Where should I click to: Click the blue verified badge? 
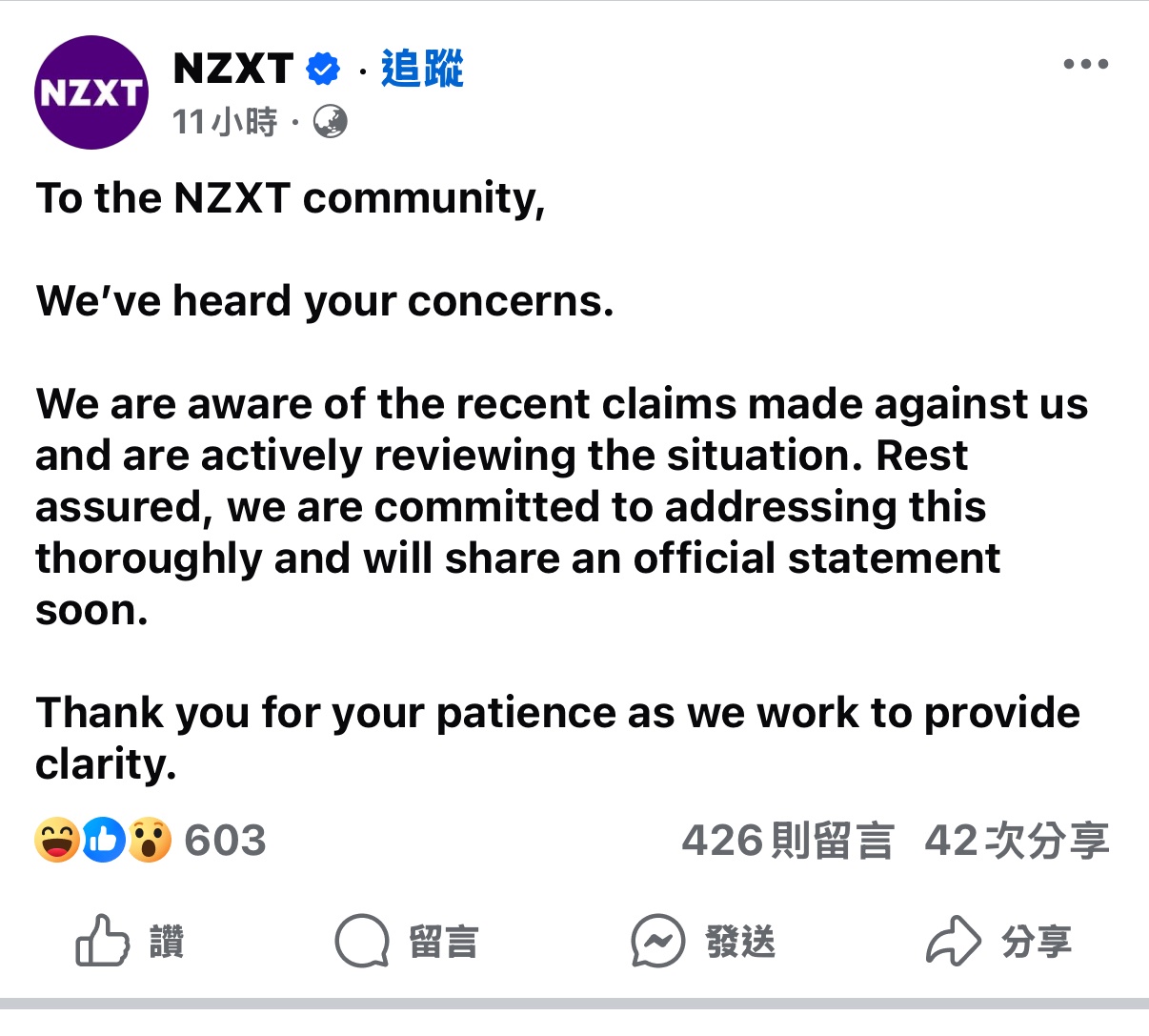(323, 69)
